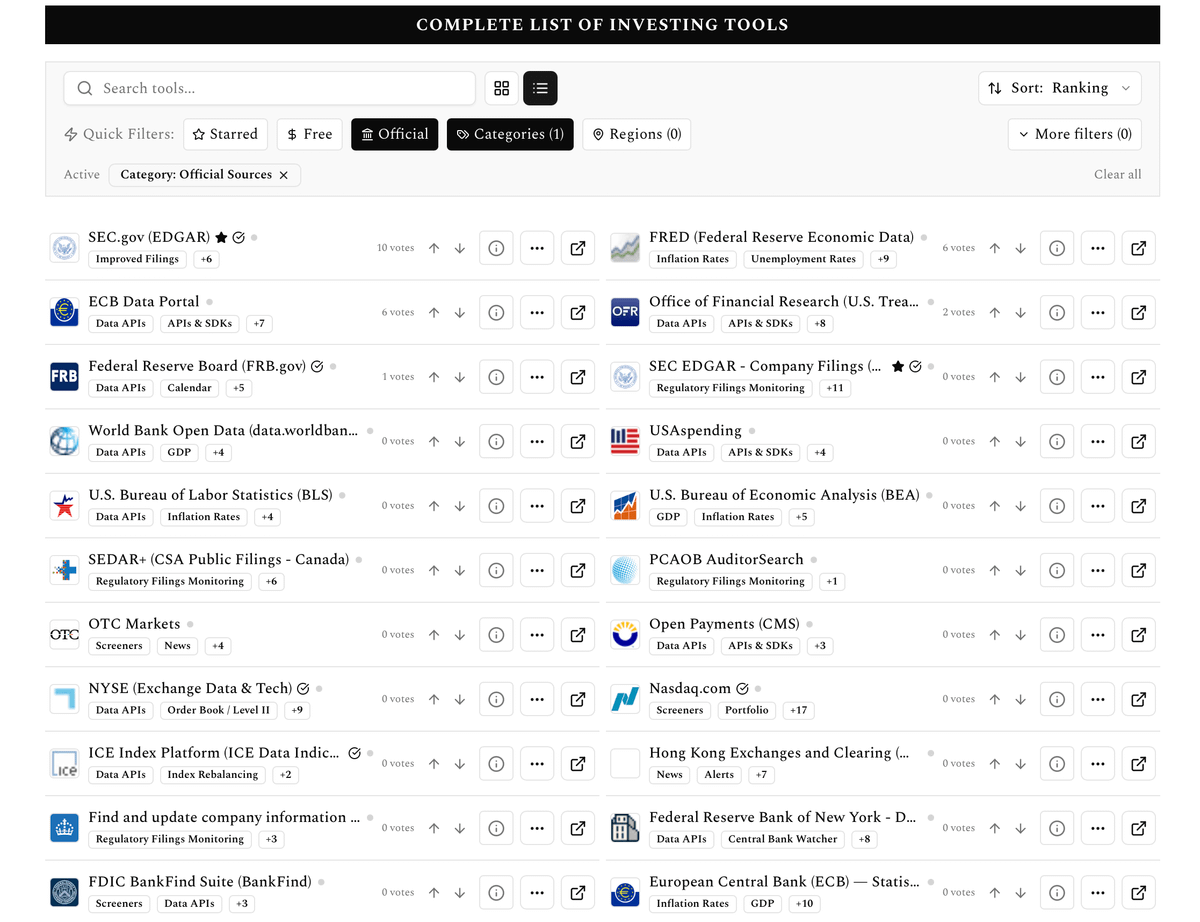
Task: Select Unemployment Rates tag on FRED row
Action: tap(804, 259)
